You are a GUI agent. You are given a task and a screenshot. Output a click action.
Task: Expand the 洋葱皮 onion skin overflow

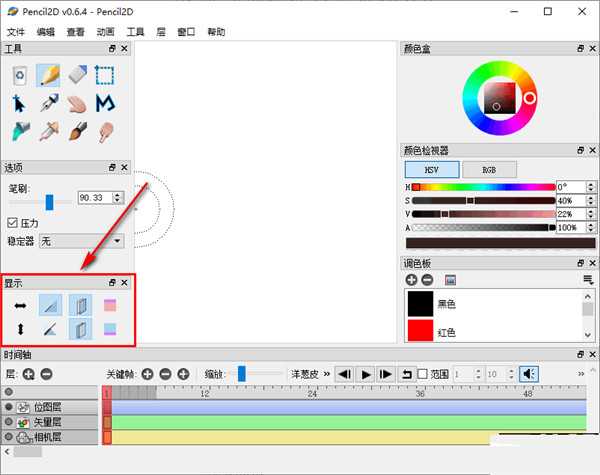(x=327, y=374)
